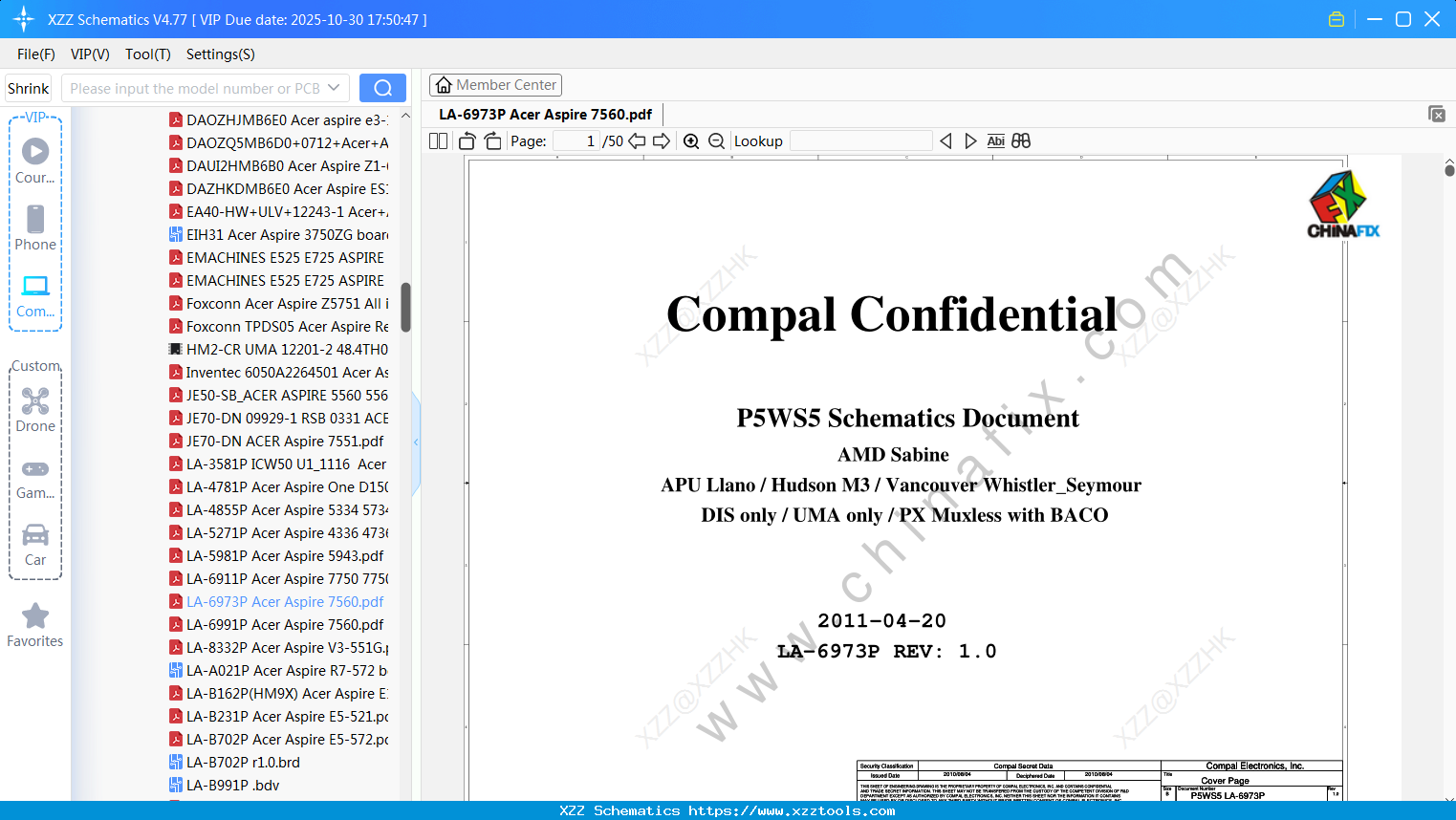
Task: Rotate the page counterclockwise
Action: 467,141
